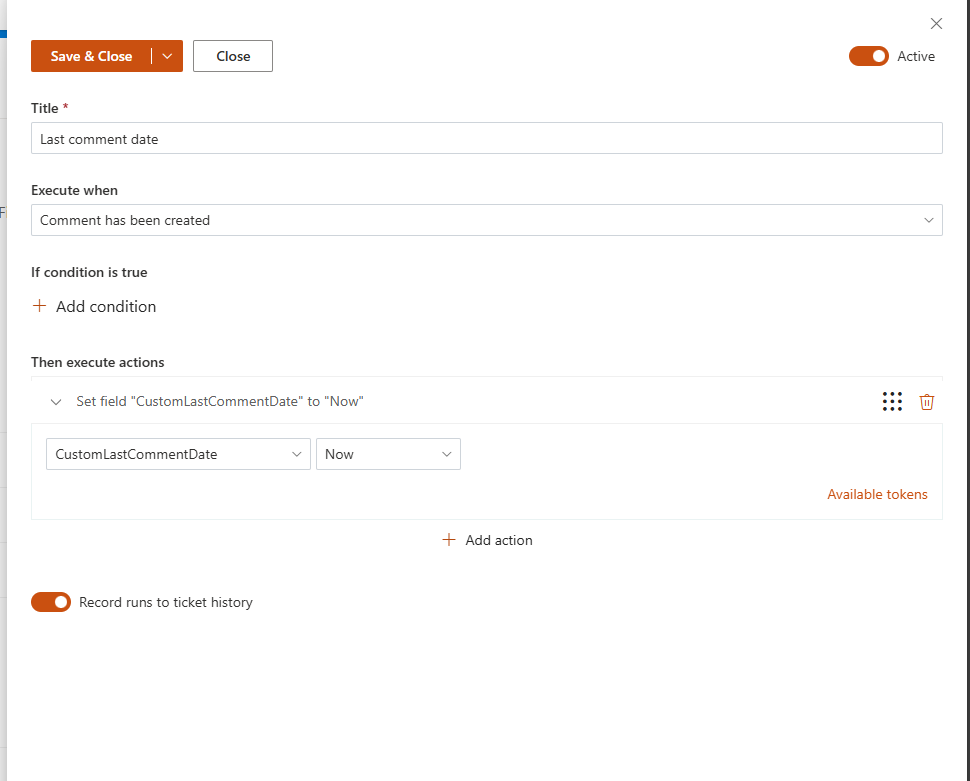Expand the Now value dropdown
Viewport: 970px width, 781px height.
(x=388, y=454)
